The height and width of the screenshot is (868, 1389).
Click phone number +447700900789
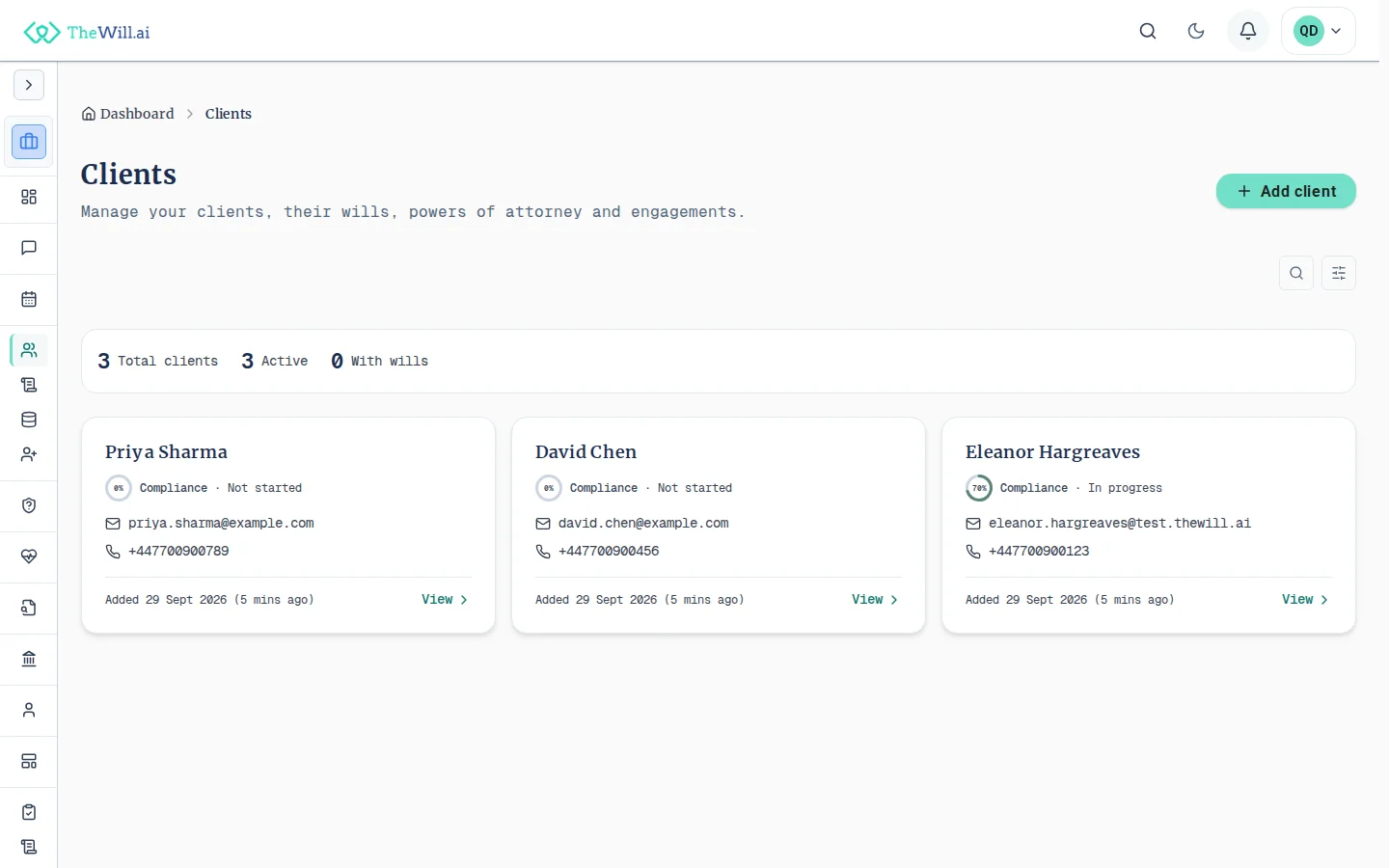(178, 552)
